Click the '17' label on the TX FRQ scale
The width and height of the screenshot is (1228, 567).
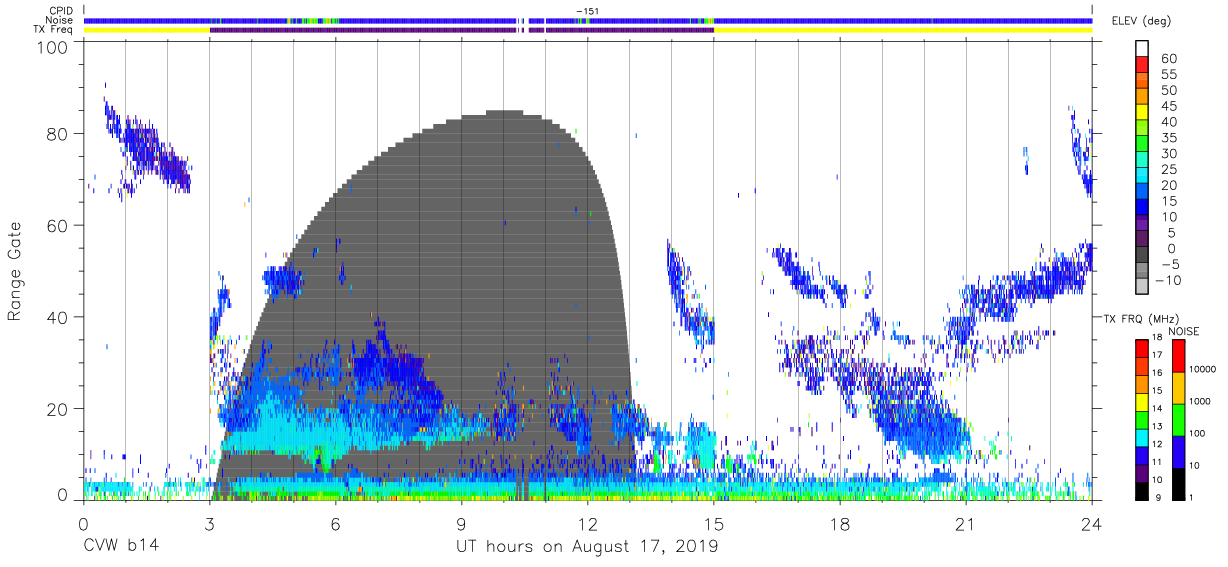click(x=1158, y=356)
